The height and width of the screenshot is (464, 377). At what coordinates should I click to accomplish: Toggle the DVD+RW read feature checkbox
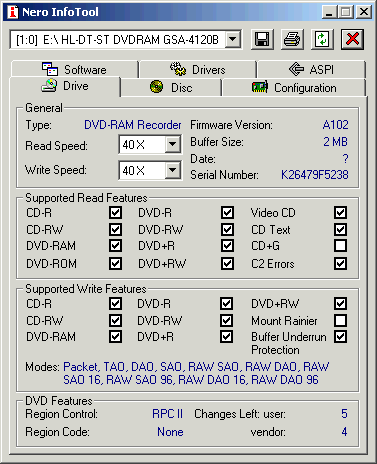(x=227, y=264)
